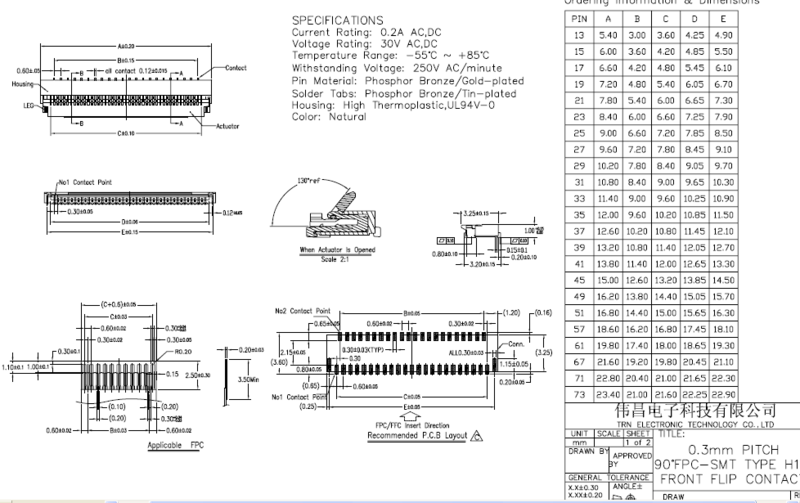Click the Applicable FPC drawing caption

tap(176, 445)
